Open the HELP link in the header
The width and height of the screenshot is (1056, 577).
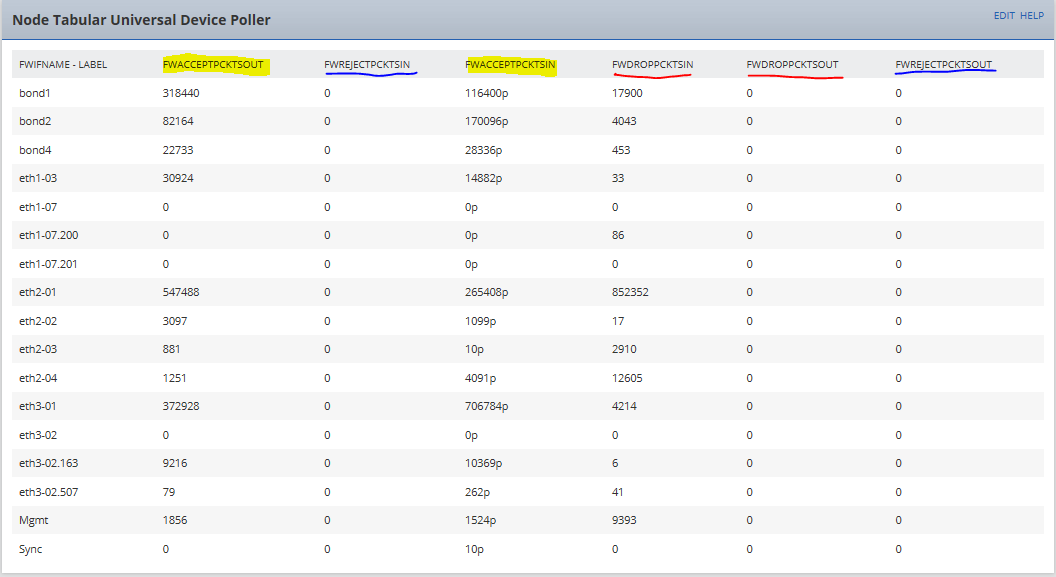1032,15
